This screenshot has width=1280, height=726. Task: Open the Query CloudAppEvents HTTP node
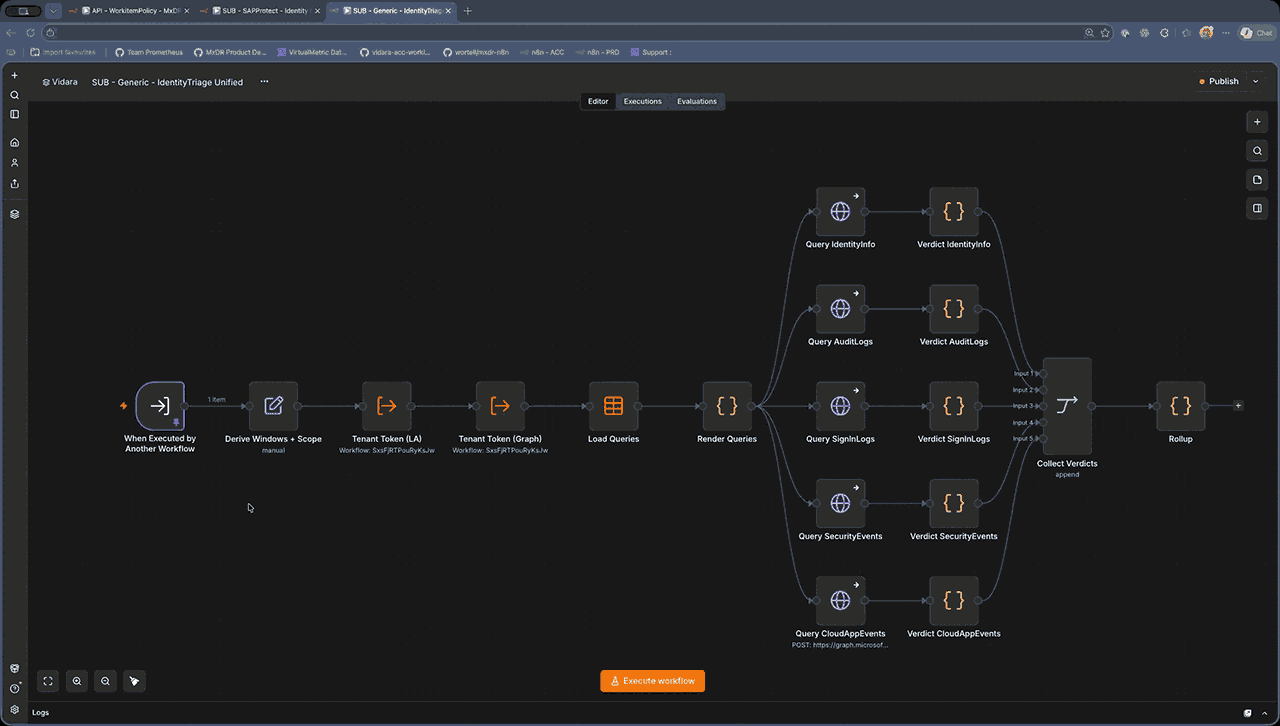[x=840, y=600]
